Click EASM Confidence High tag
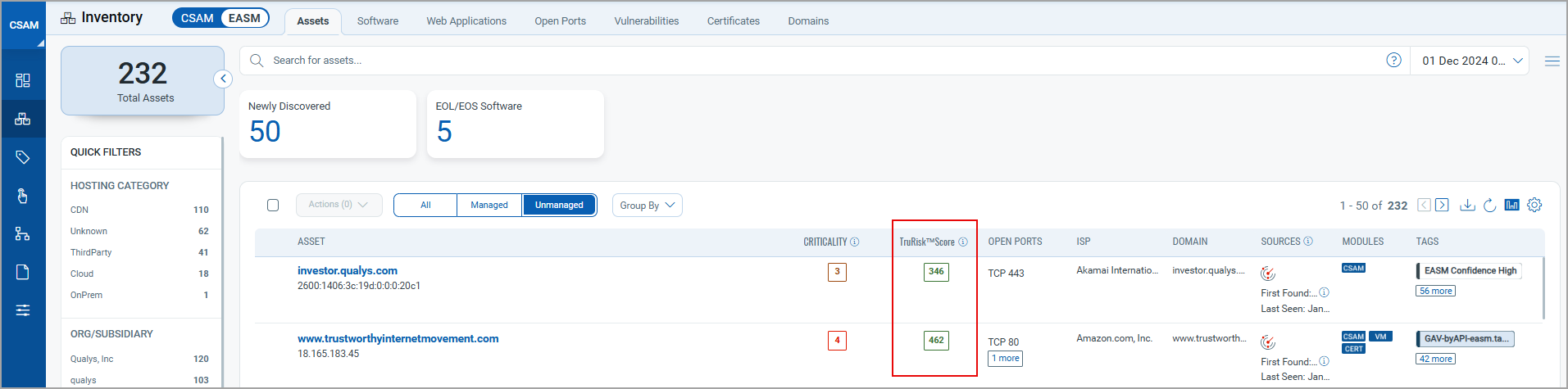 [x=1469, y=271]
